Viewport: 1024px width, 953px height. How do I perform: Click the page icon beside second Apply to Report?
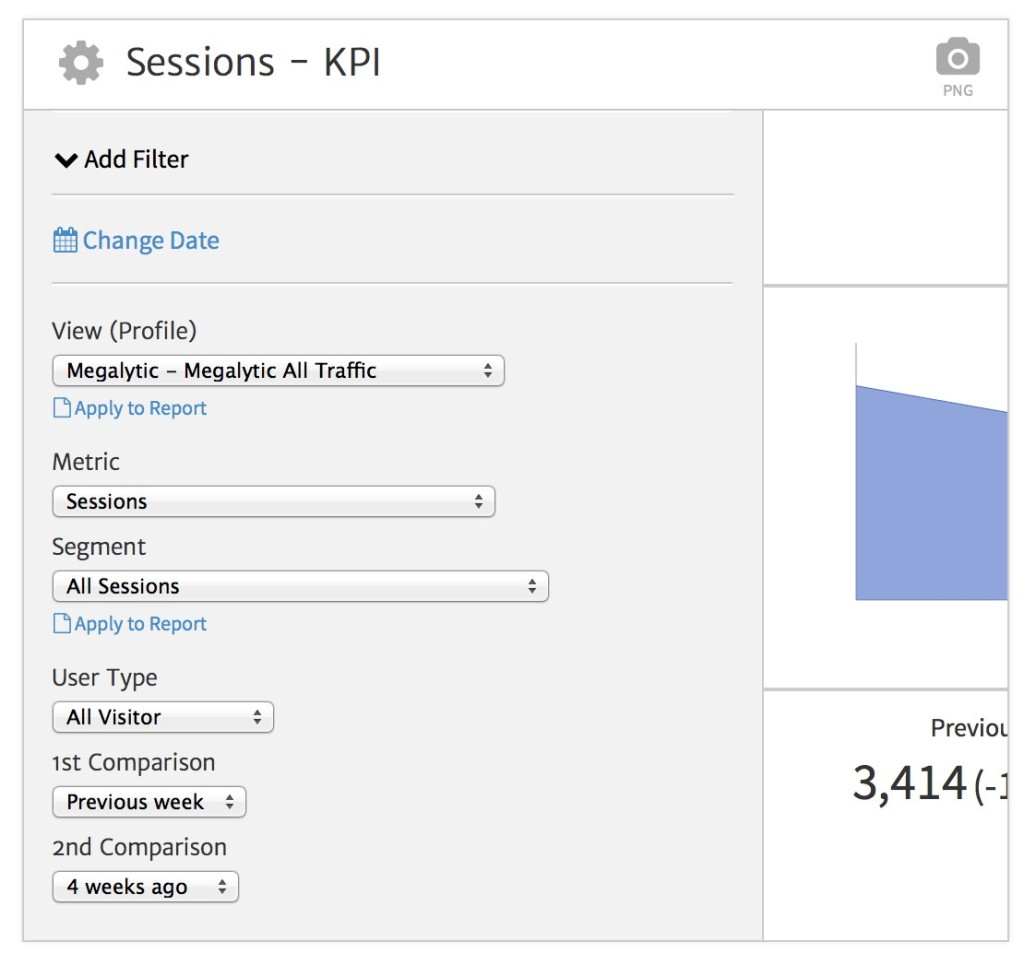(64, 623)
